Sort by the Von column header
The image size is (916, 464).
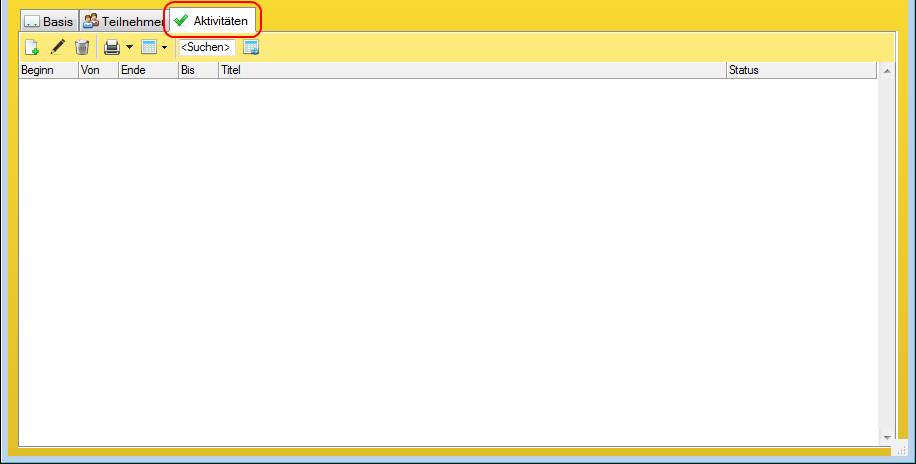click(x=98, y=70)
